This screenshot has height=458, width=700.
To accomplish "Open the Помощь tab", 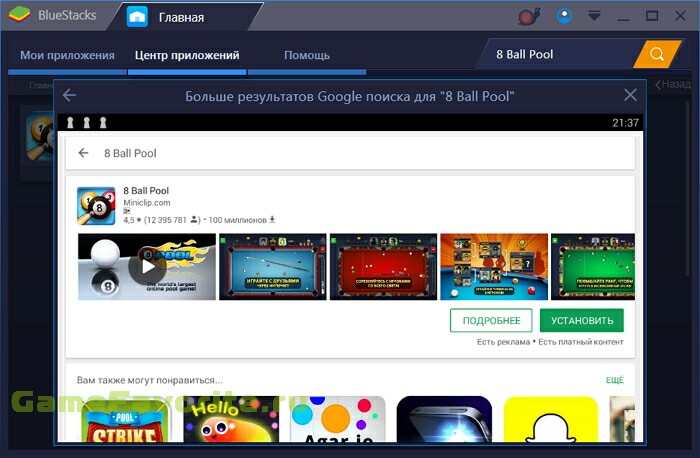I will coord(307,55).
